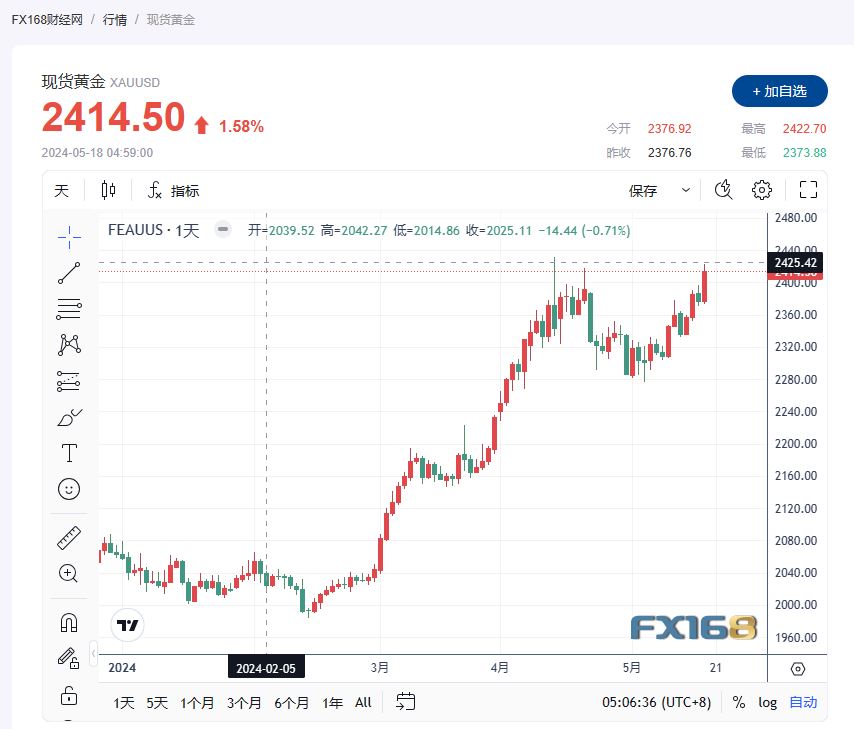Screen dimensions: 854x729
Task: Switch to logarithmic price scale
Action: (x=766, y=702)
